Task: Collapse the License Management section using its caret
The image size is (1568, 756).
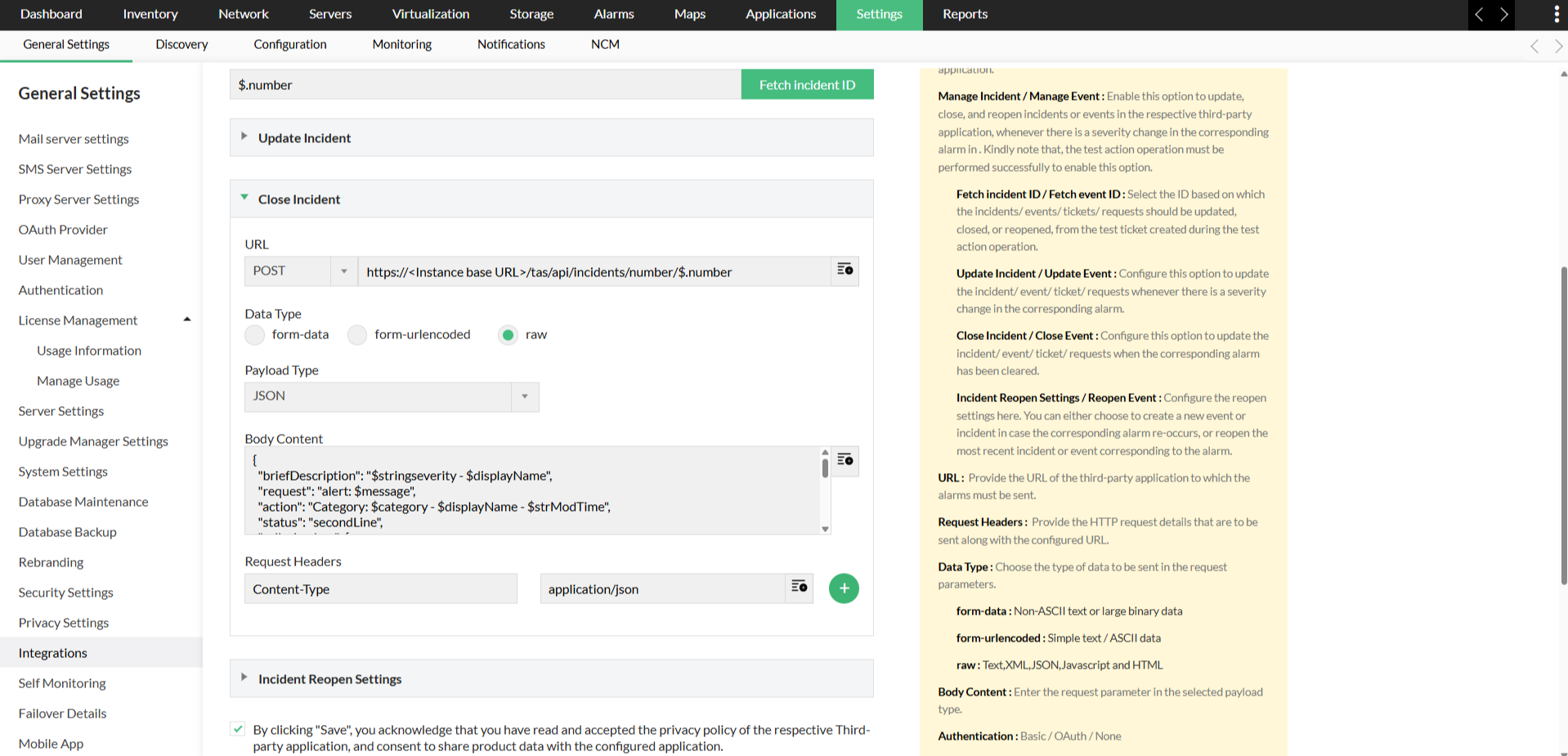Action: [186, 319]
